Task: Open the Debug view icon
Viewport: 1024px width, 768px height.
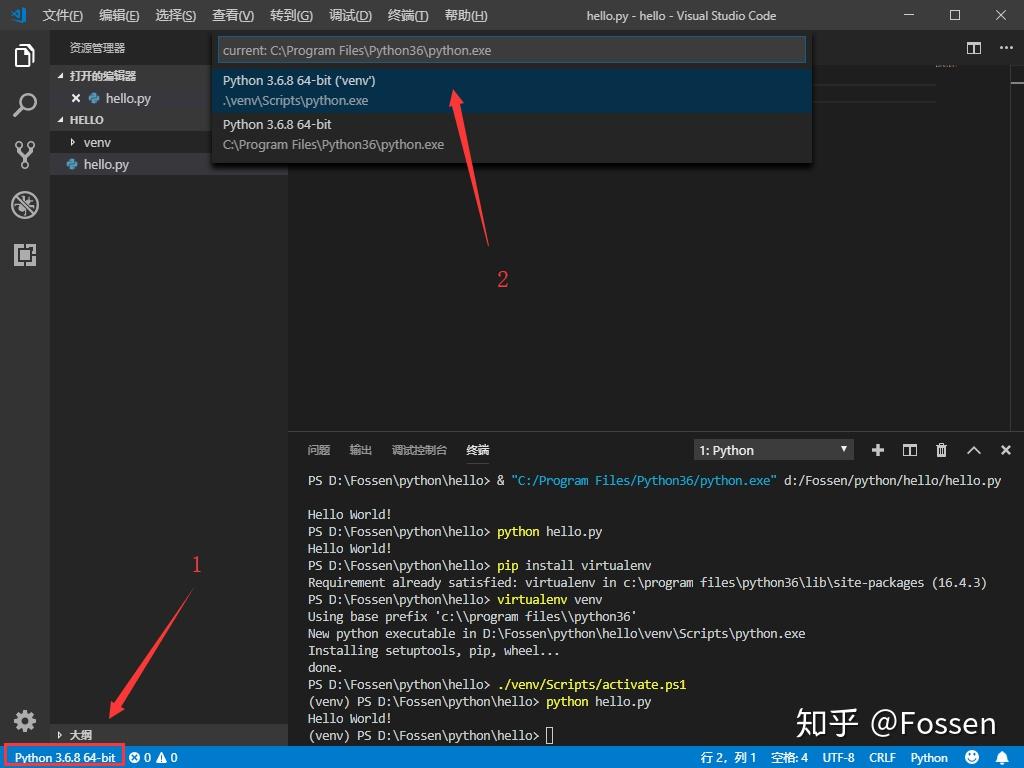Action: 25,205
